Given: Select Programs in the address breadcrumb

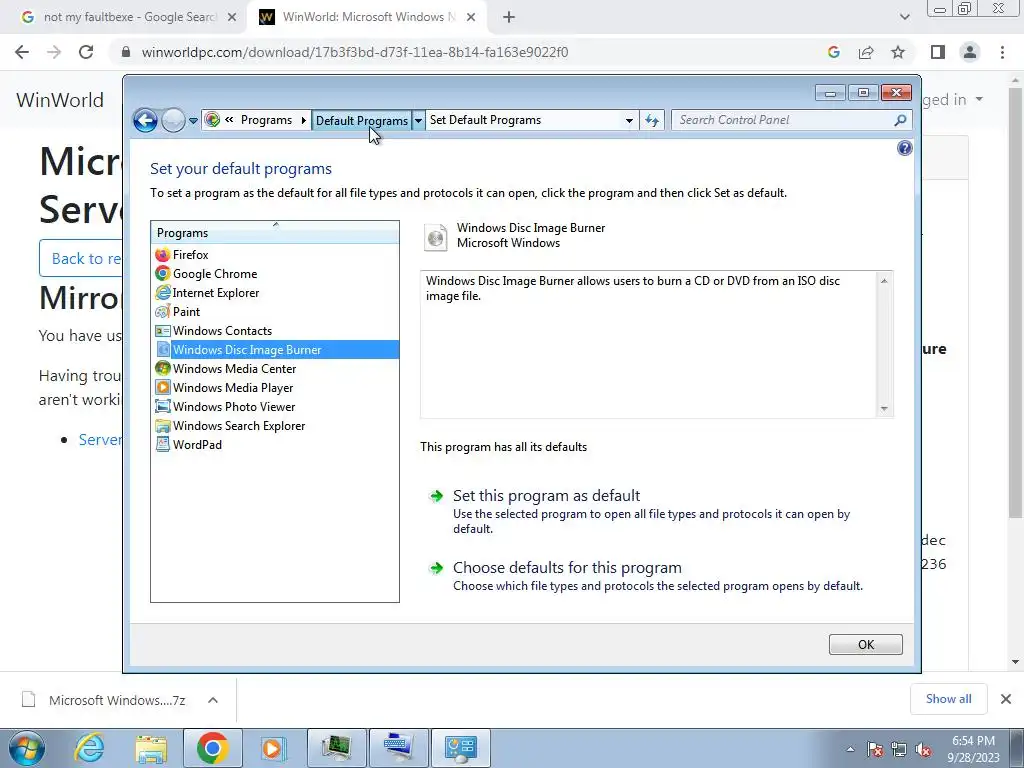Looking at the screenshot, I should click(266, 120).
